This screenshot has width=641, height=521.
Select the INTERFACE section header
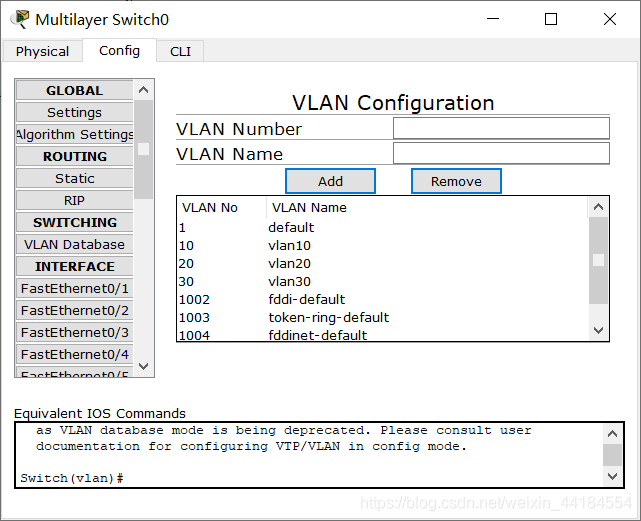(74, 267)
